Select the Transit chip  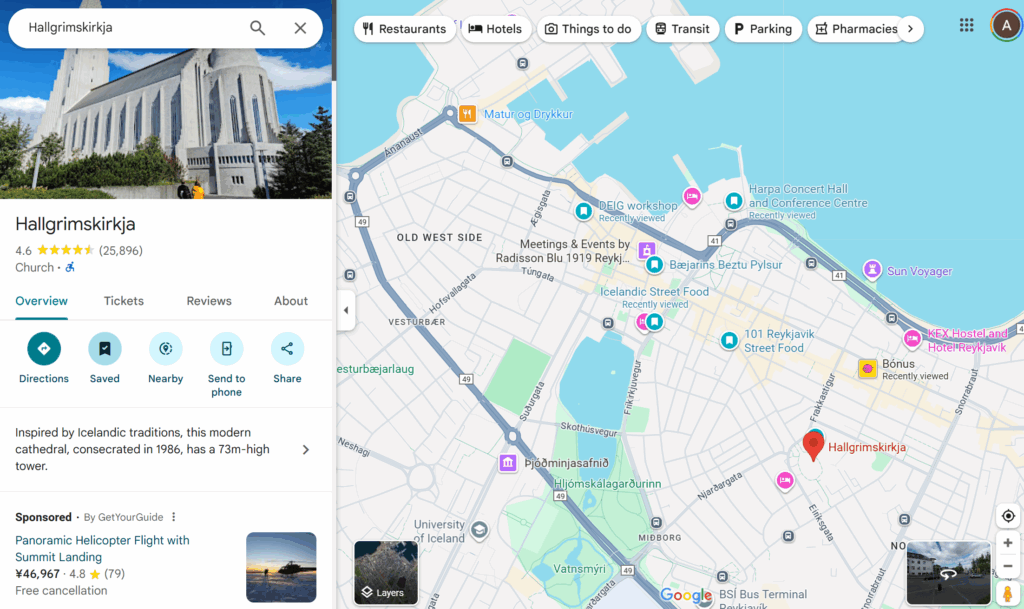point(682,29)
